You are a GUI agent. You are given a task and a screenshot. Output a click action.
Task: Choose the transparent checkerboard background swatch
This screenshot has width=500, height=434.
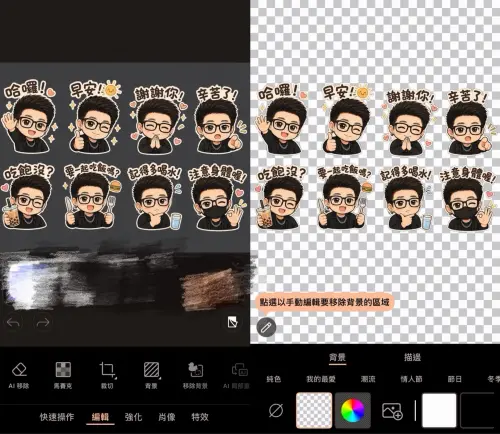pyautogui.click(x=314, y=410)
